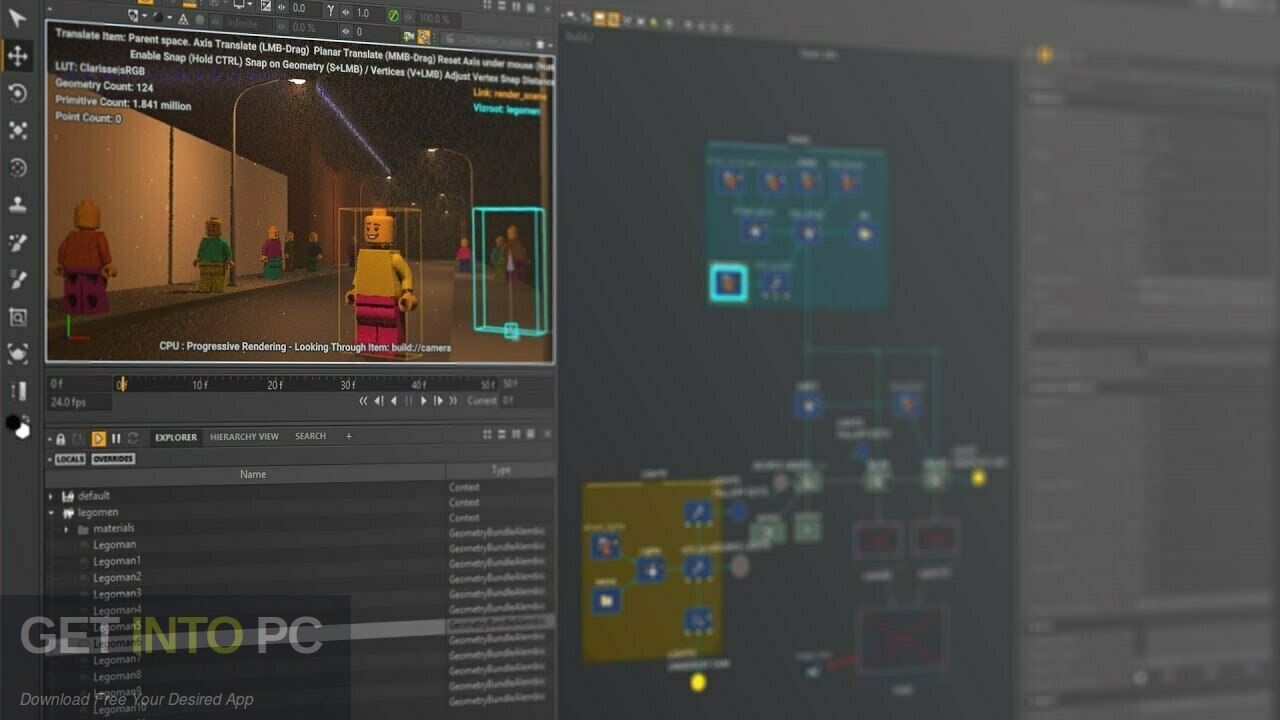Click the green camera icon above viewport
Screen dimensions: 1280x720
(408, 37)
